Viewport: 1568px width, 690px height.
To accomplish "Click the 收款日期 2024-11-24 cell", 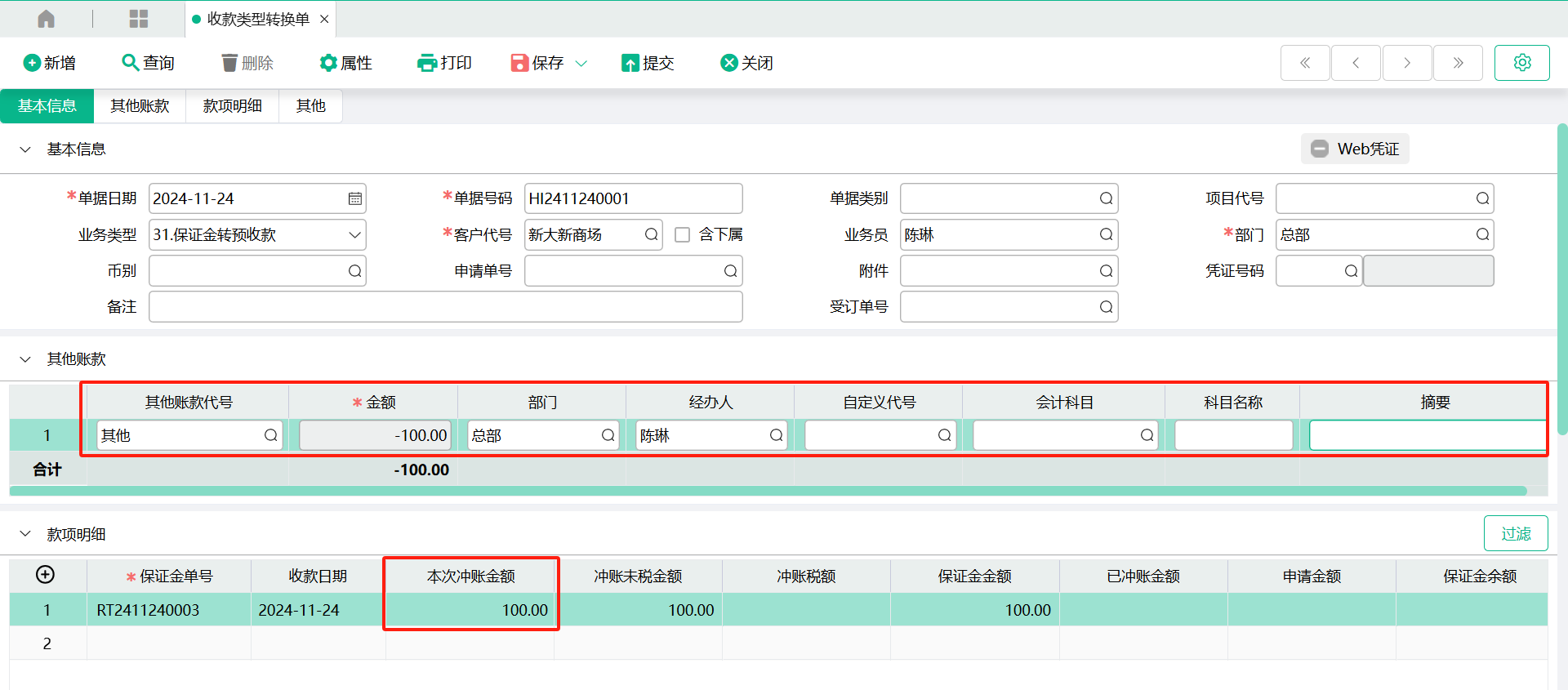I will coord(318,610).
